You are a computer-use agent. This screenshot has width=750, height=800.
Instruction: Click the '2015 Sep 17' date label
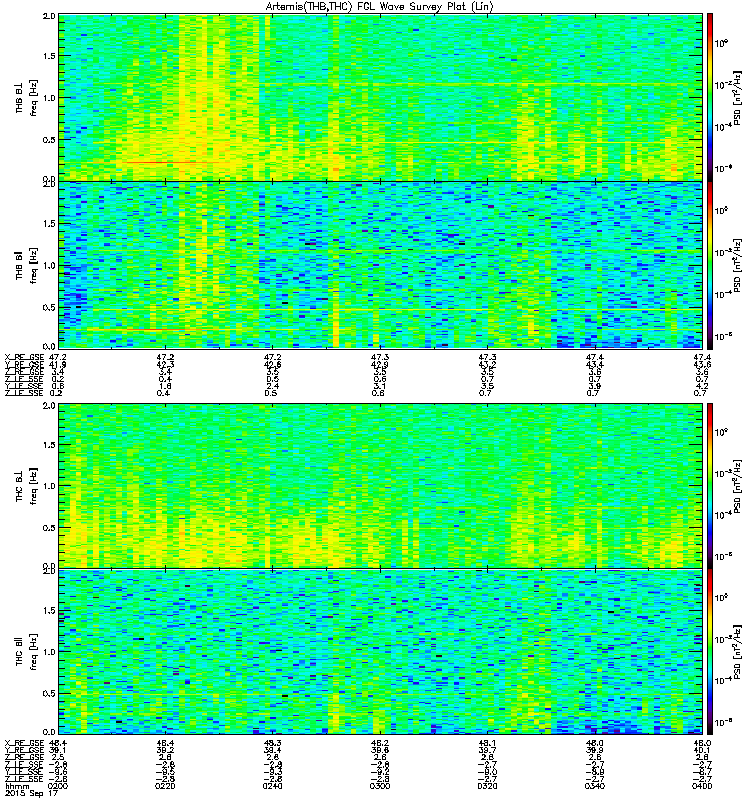click(x=31, y=793)
